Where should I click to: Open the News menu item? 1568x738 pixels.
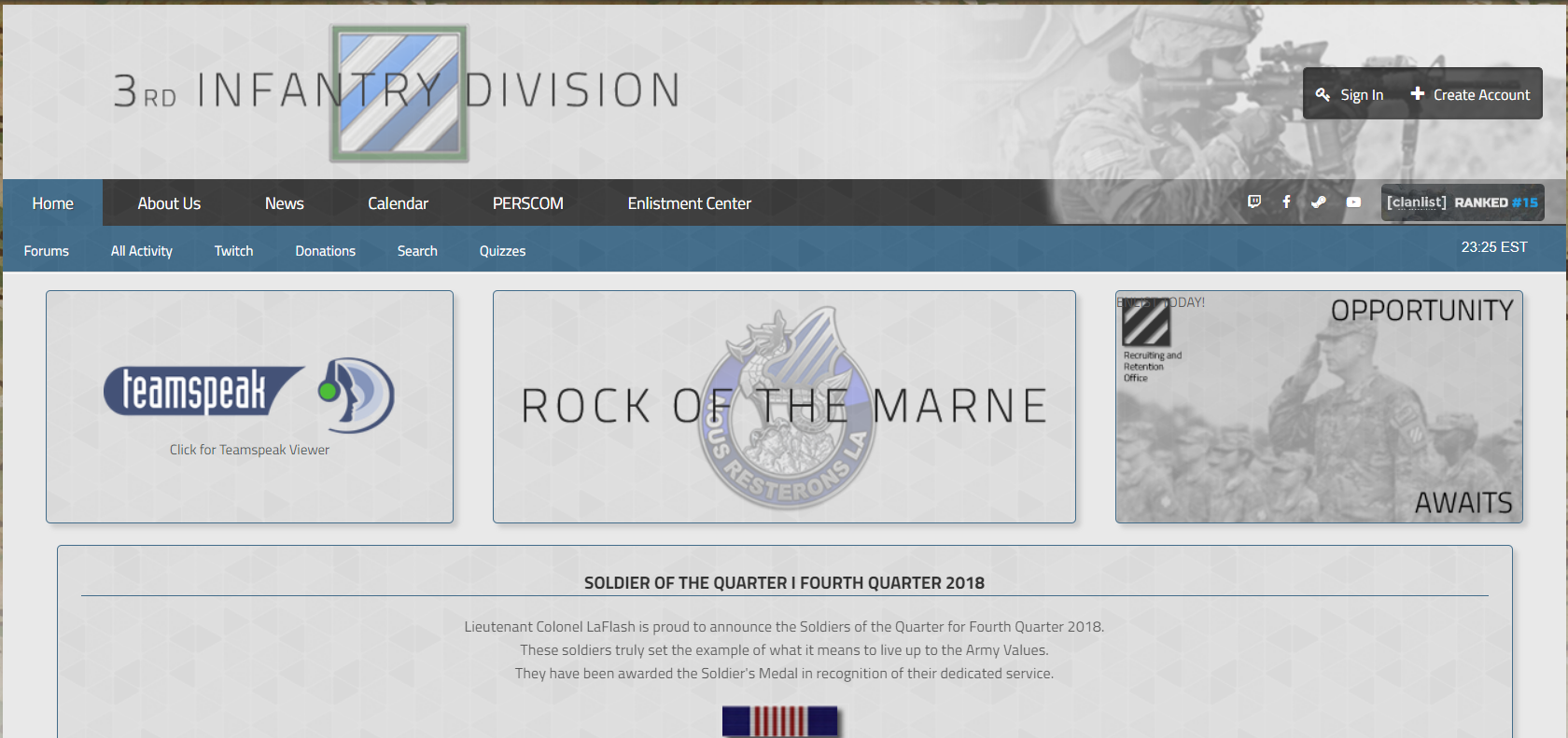click(284, 203)
